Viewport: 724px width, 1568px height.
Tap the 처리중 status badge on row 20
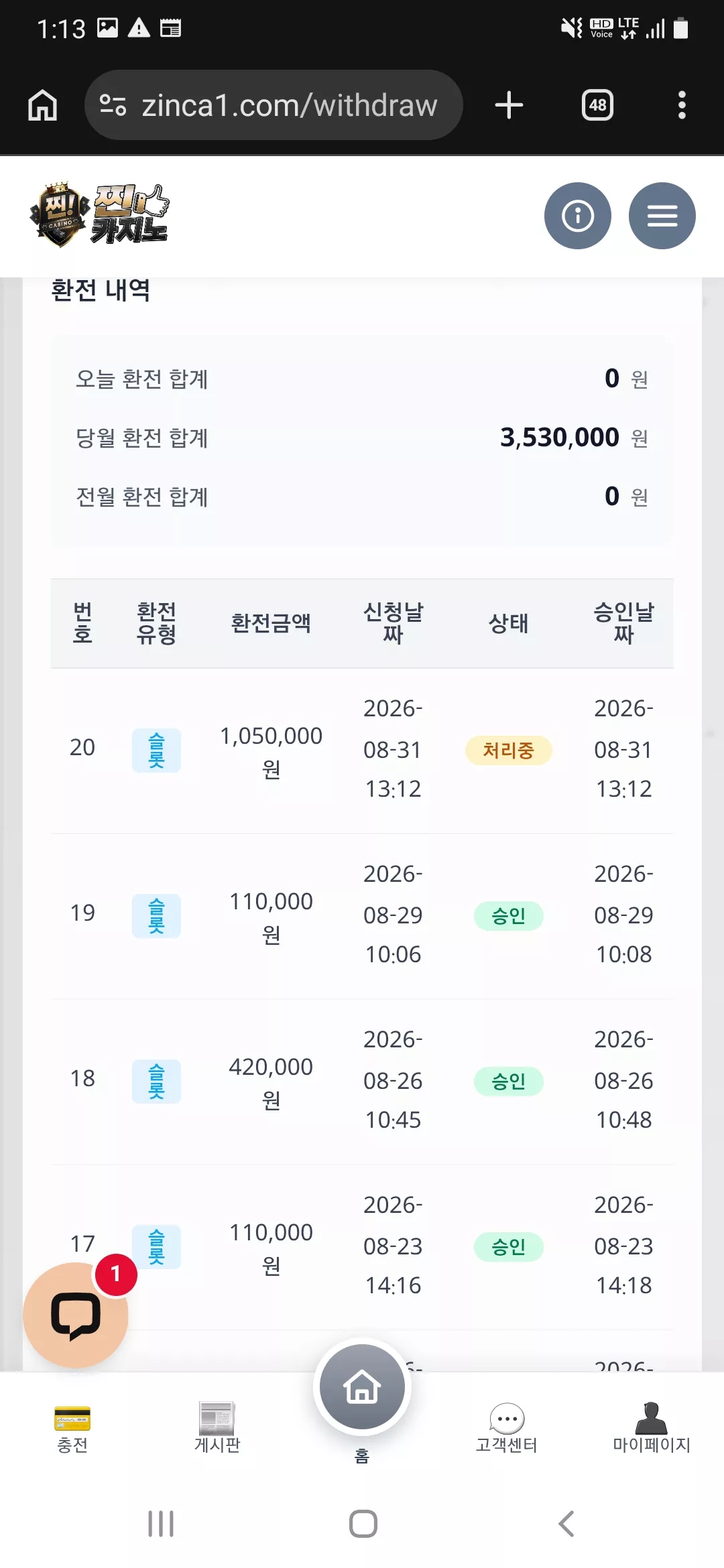click(509, 750)
